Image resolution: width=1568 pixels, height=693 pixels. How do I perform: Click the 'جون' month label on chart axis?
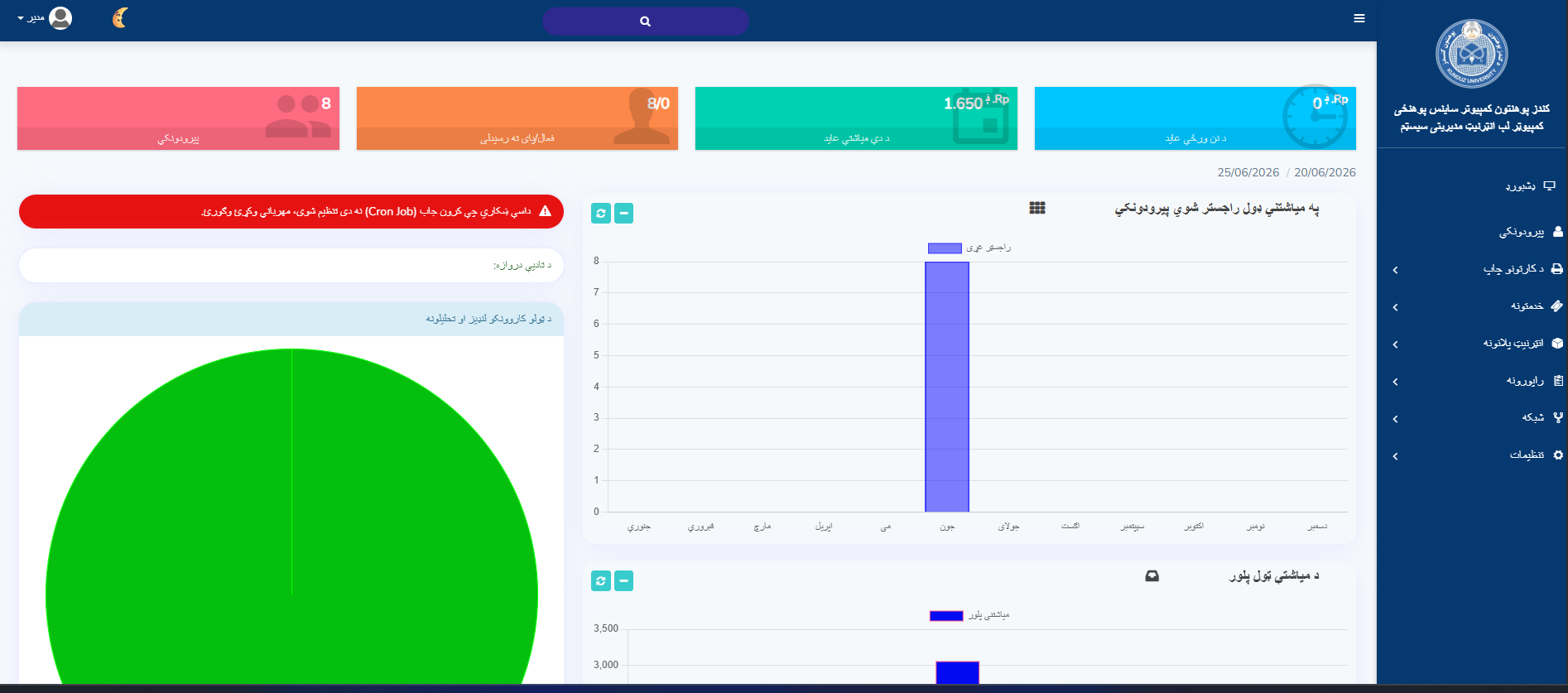click(x=947, y=527)
